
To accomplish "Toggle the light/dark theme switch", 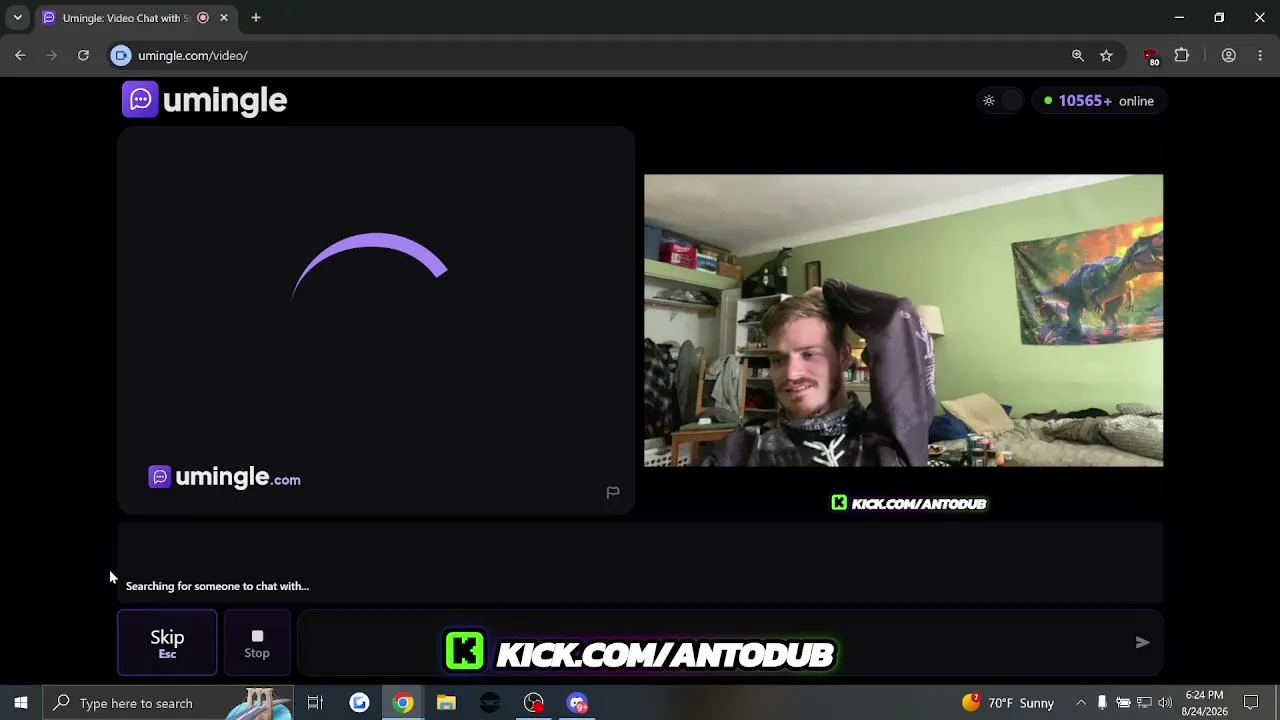I will pos(1001,101).
